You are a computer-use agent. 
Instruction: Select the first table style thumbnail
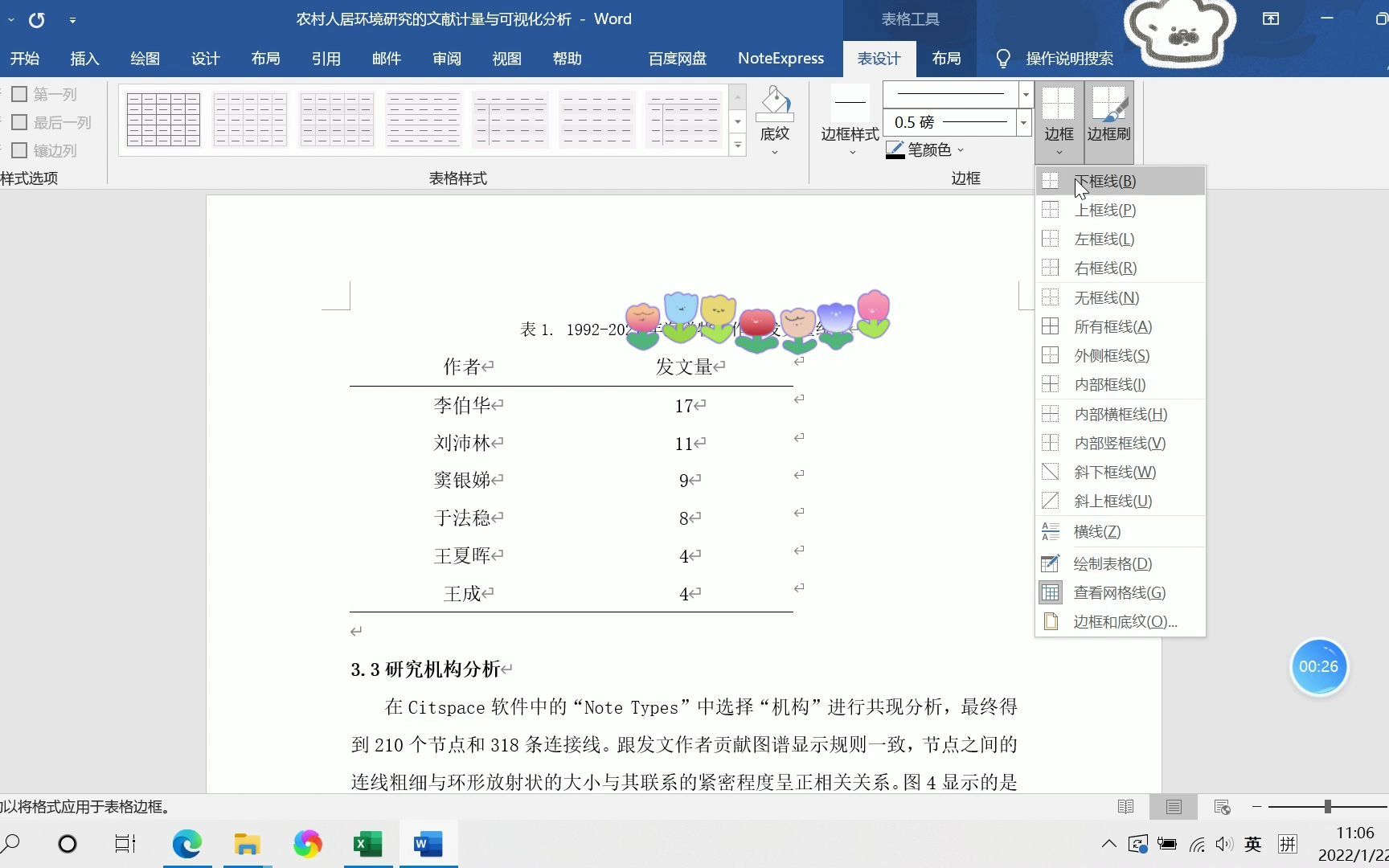point(162,119)
